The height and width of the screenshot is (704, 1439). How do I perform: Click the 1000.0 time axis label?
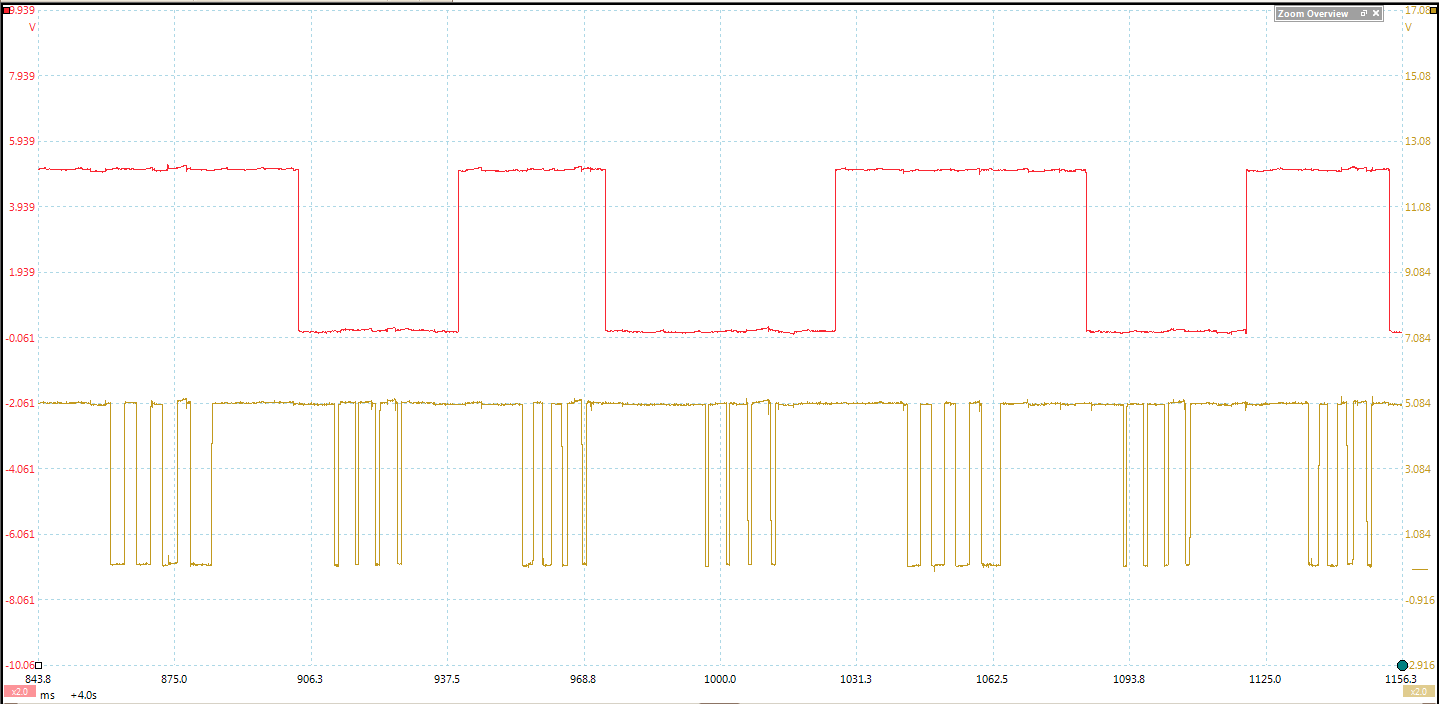[722, 679]
